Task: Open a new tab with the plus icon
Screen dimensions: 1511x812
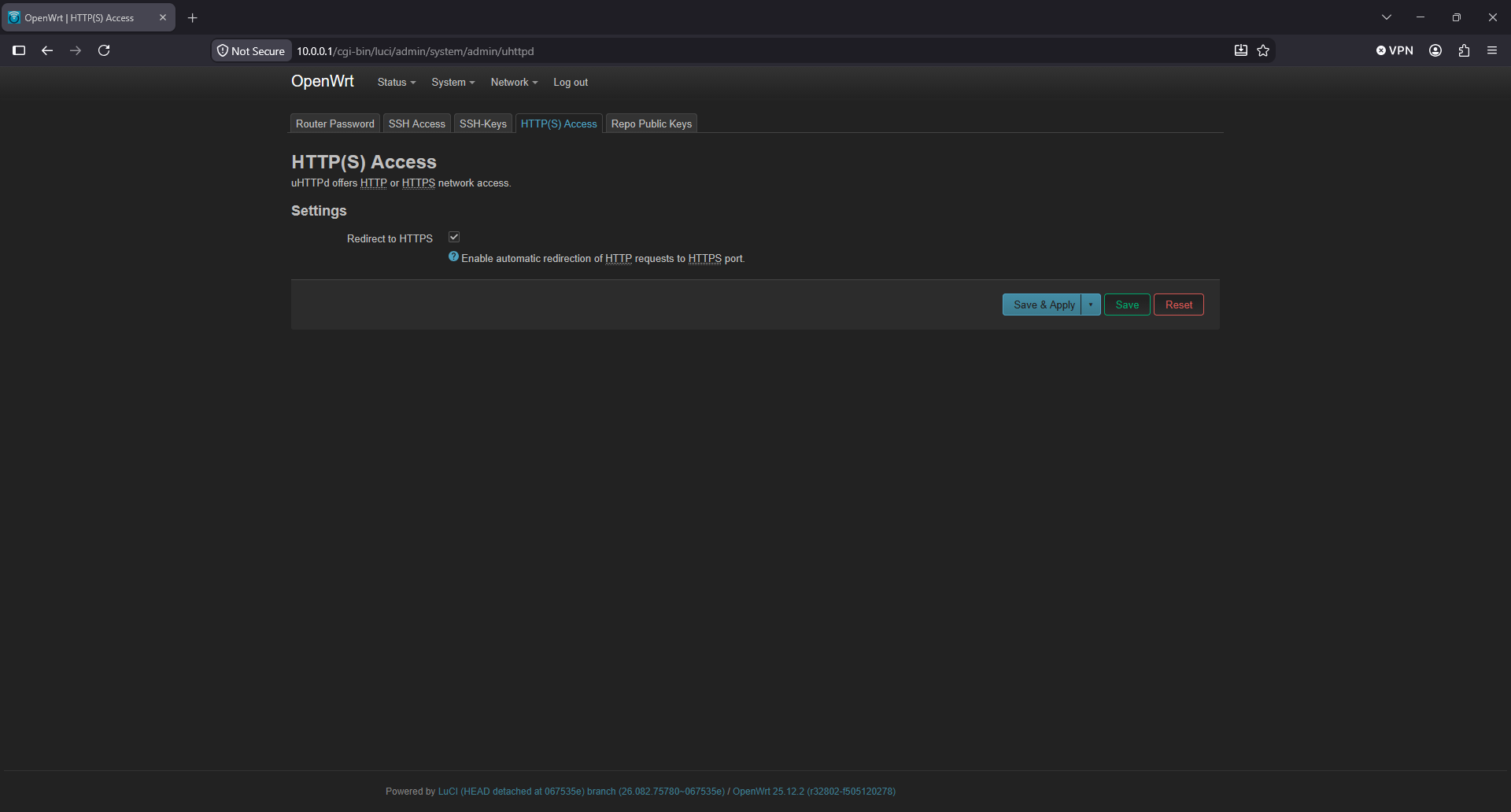Action: click(192, 17)
